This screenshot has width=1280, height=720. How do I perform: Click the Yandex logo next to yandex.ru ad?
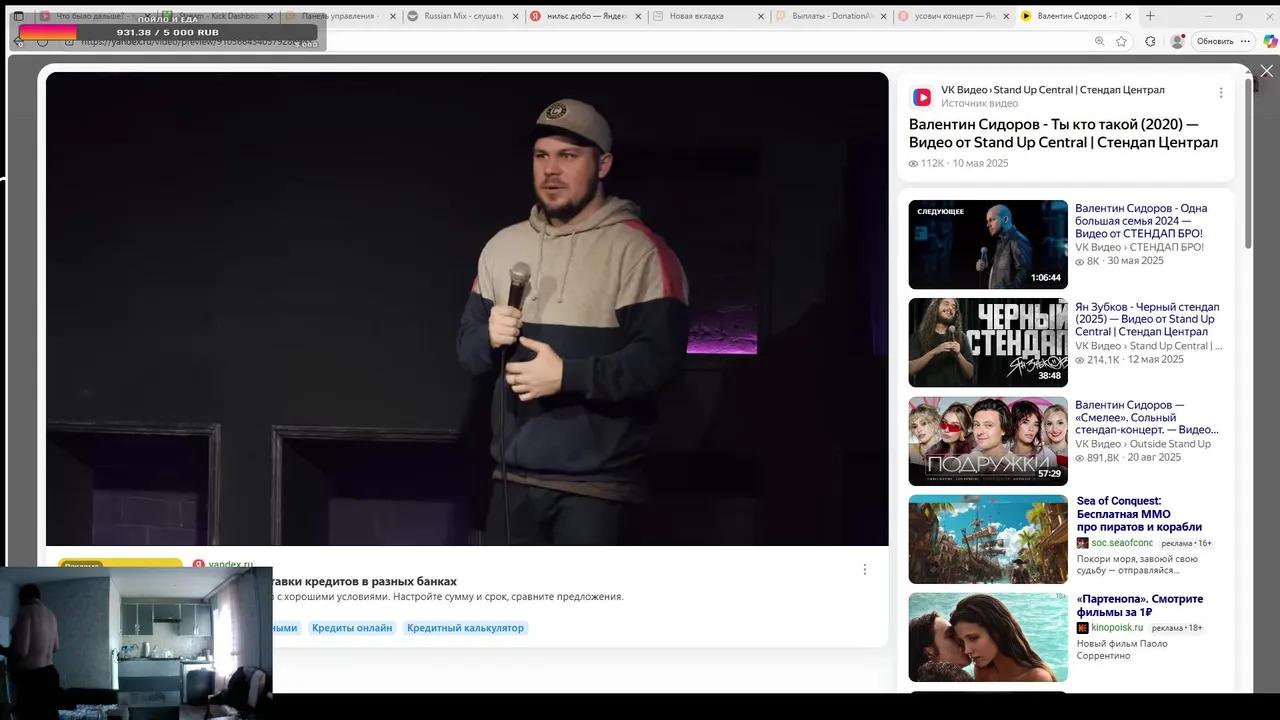point(198,565)
